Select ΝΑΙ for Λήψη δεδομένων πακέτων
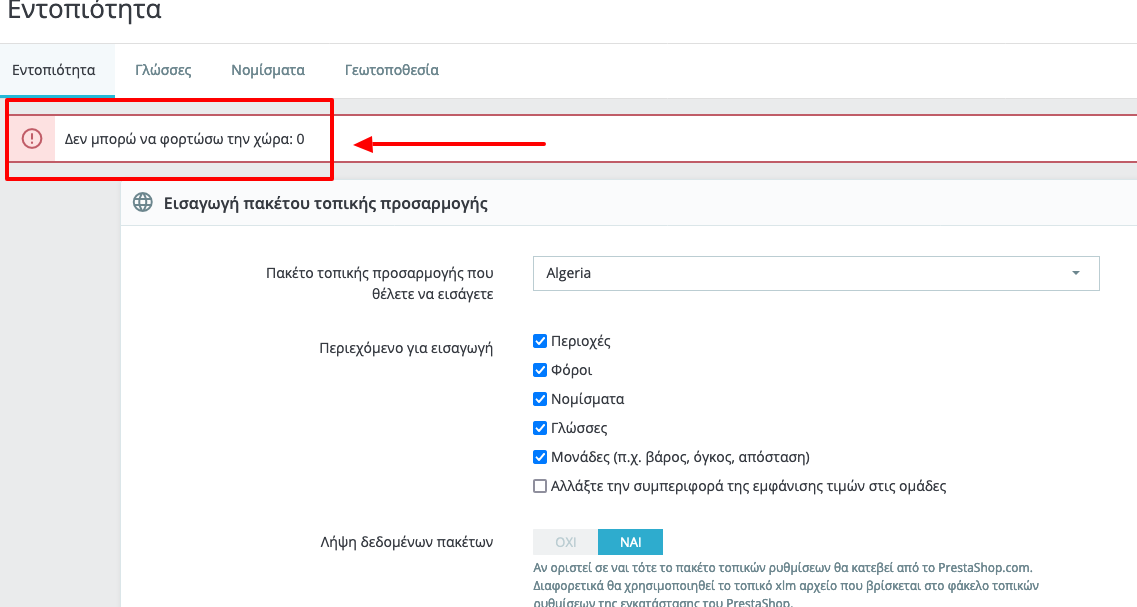Image resolution: width=1137 pixels, height=607 pixels. coord(630,542)
